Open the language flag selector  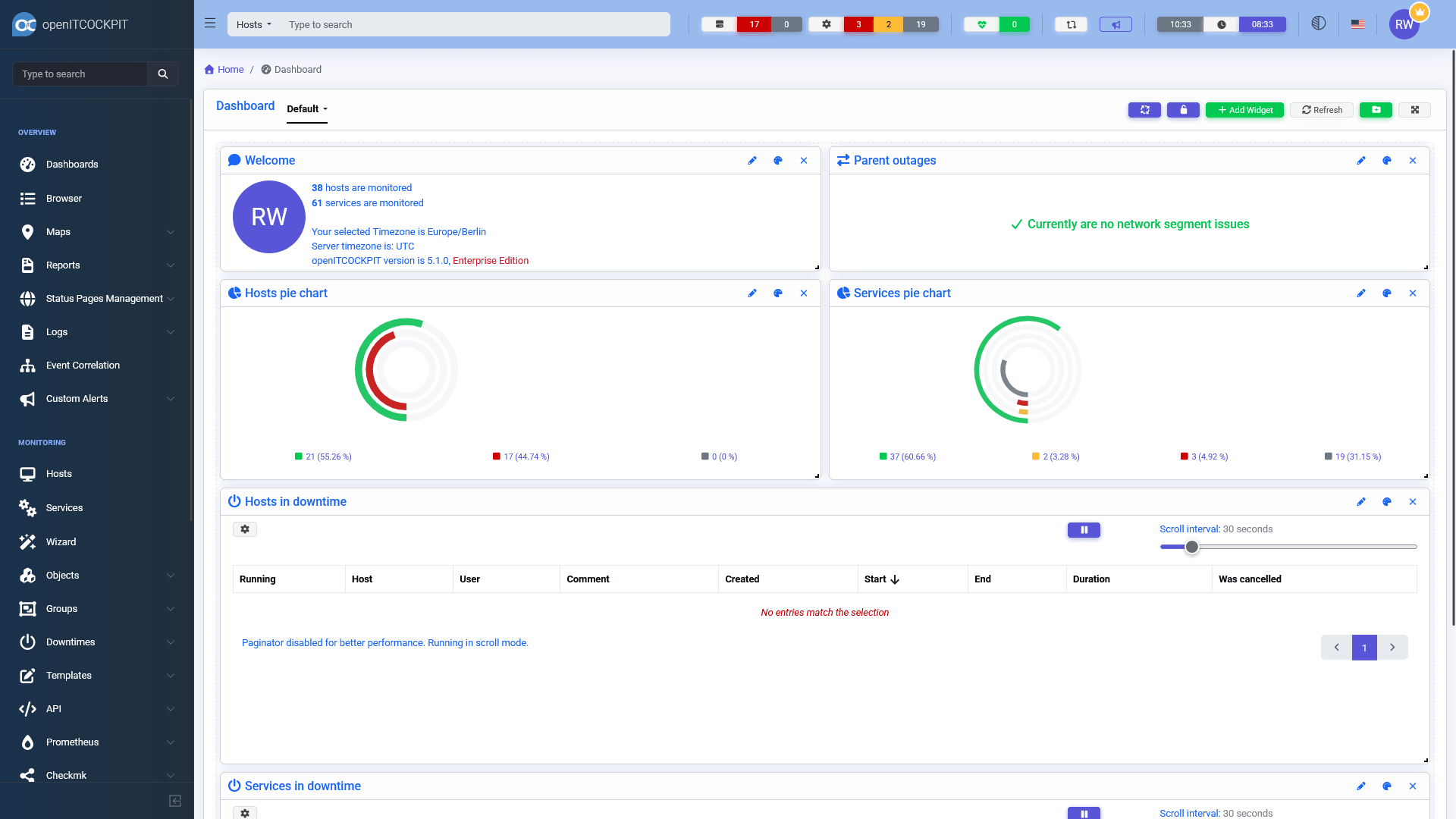(1357, 24)
